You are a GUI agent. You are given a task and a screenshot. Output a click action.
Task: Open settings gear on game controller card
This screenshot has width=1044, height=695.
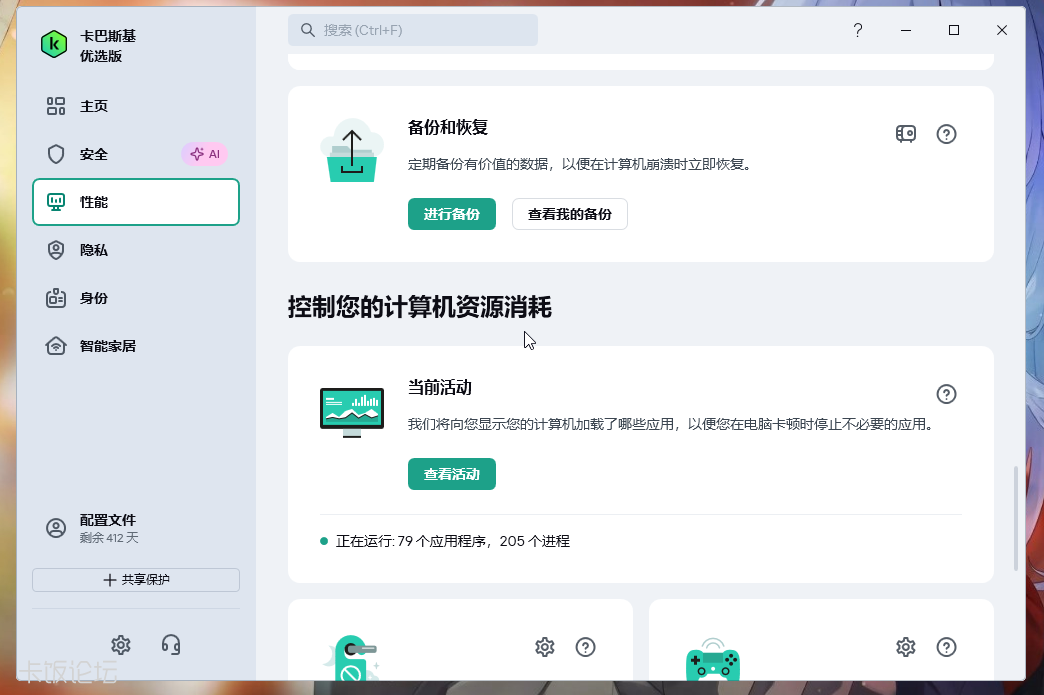pyautogui.click(x=906, y=646)
